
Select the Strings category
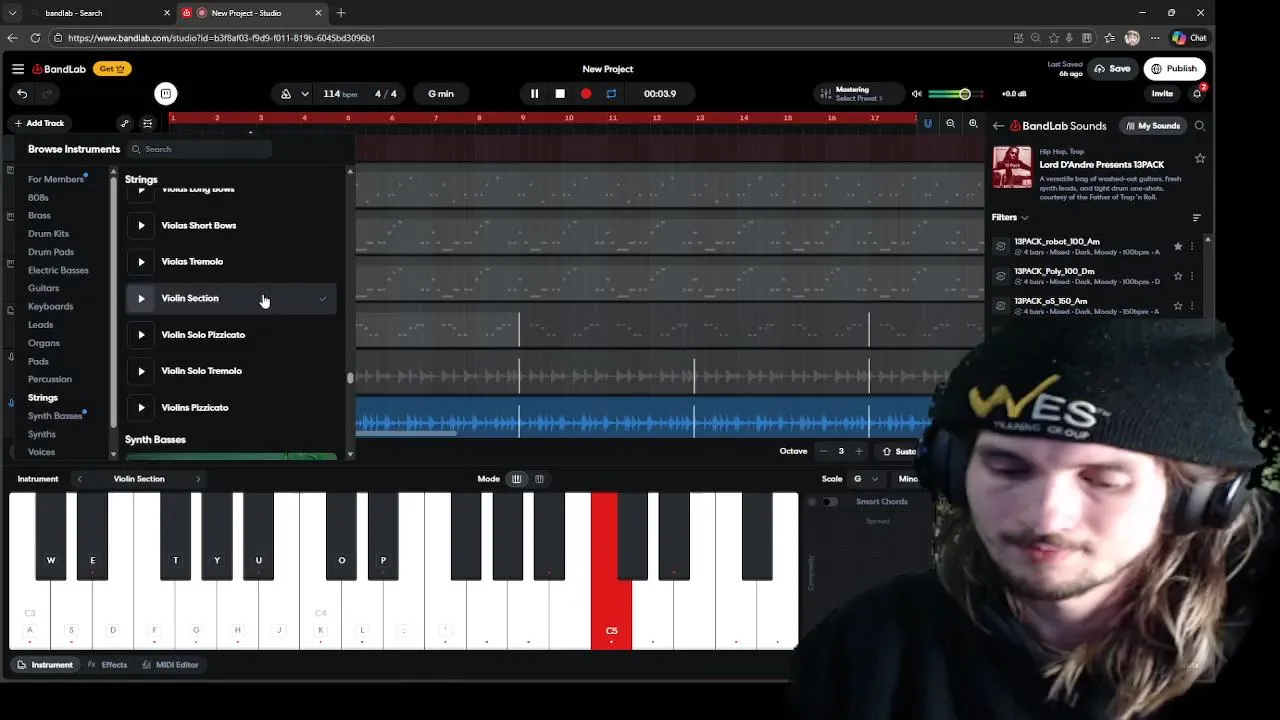click(x=43, y=398)
